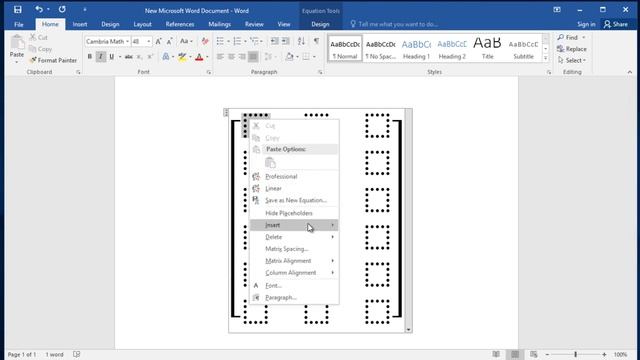
Task: Align text right
Action: click(x=242, y=57)
